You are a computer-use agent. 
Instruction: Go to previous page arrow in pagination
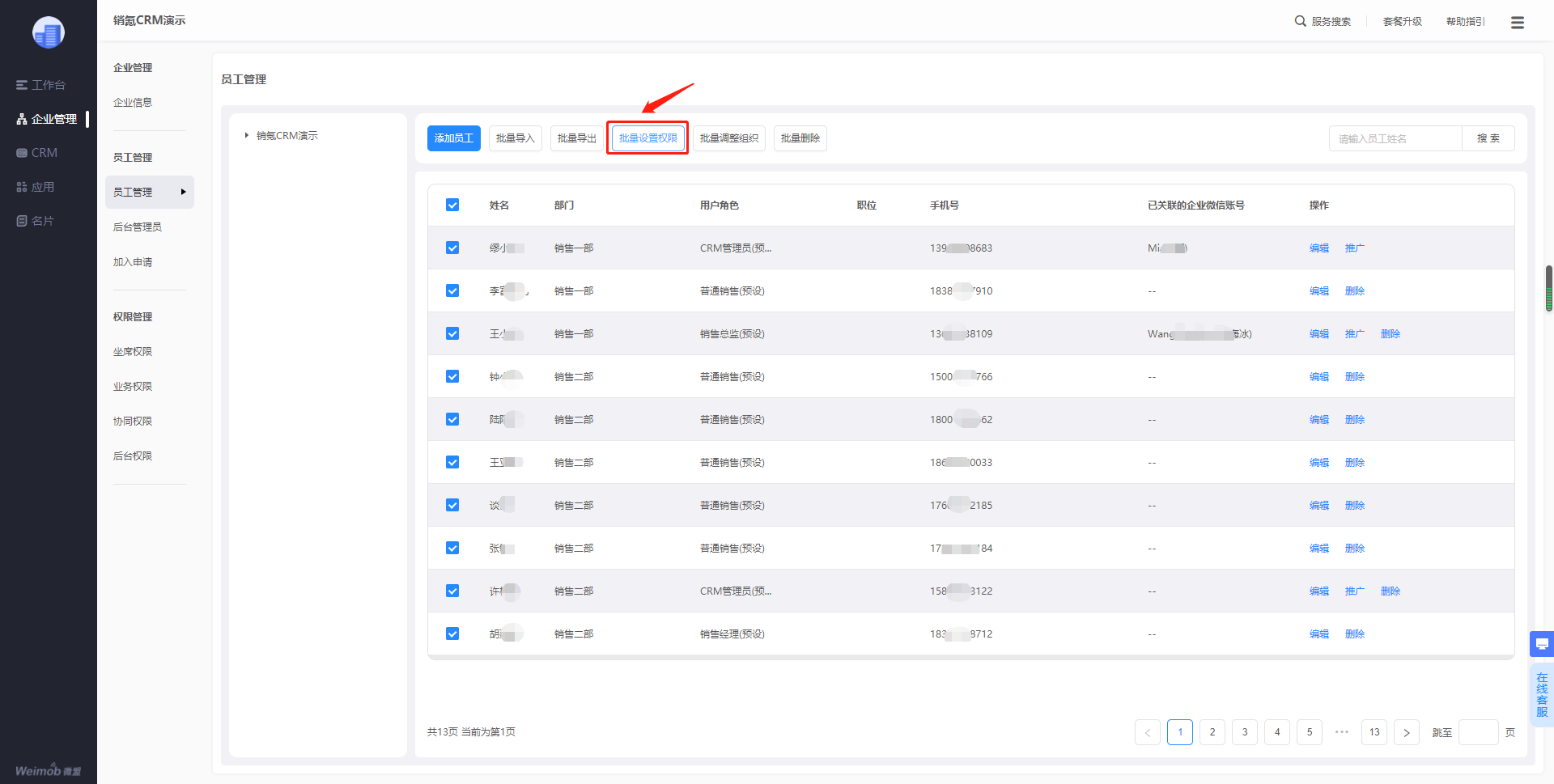pyautogui.click(x=1148, y=732)
